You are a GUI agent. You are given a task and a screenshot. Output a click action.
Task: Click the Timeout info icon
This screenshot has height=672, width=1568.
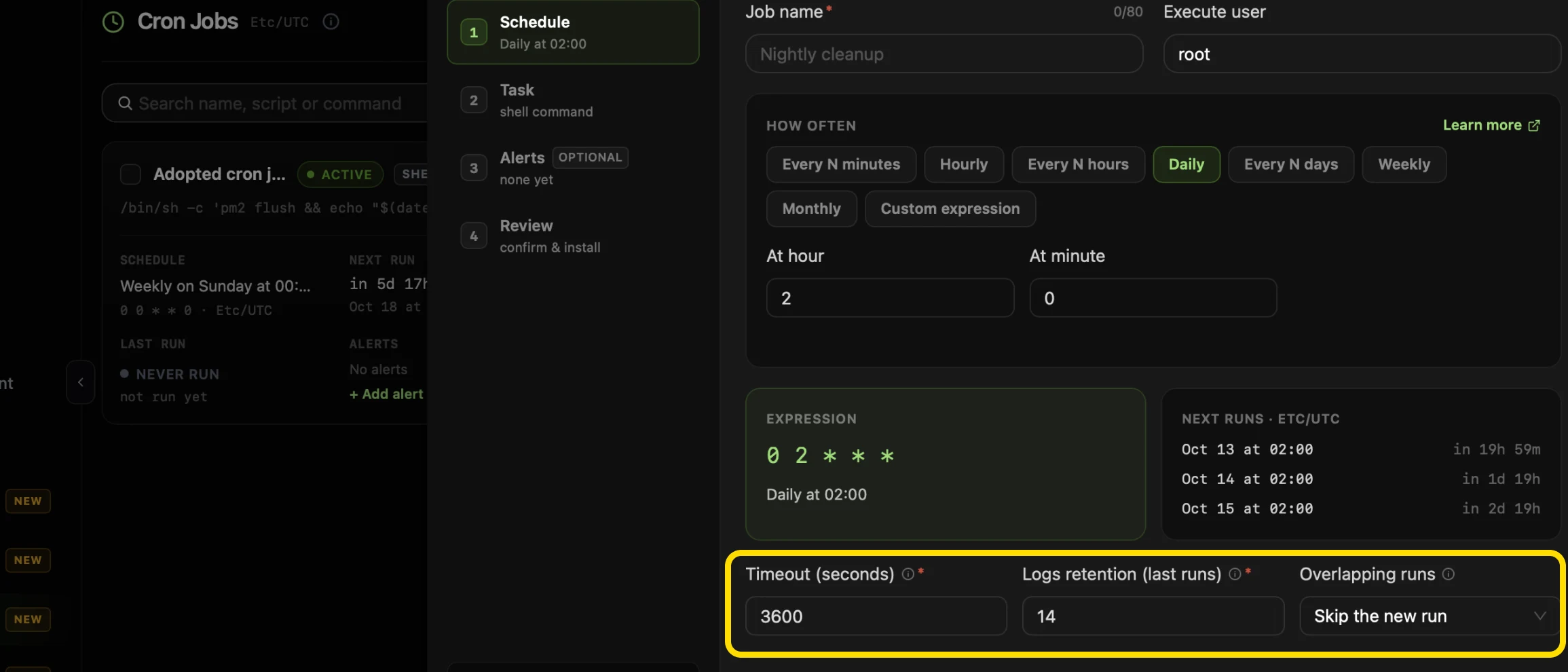908,574
